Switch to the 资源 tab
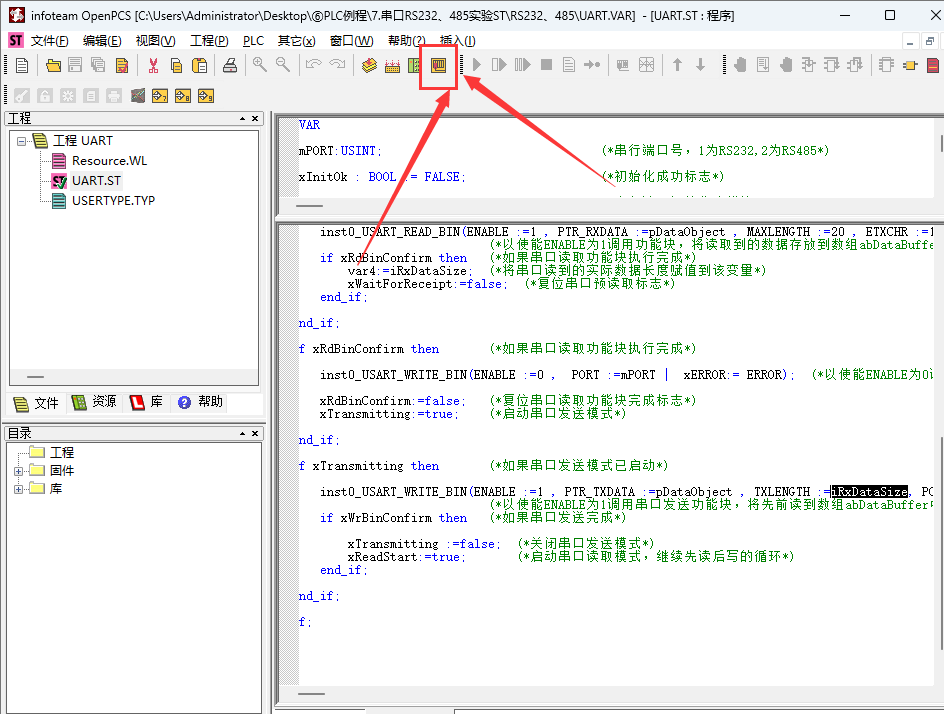The width and height of the screenshot is (944, 714). pyautogui.click(x=95, y=402)
